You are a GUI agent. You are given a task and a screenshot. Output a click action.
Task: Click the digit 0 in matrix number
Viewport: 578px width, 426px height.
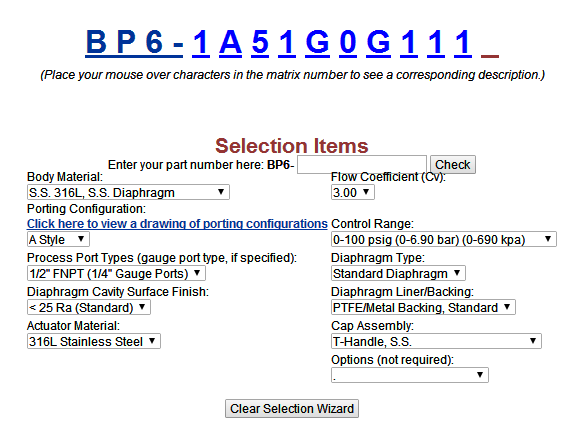click(348, 42)
